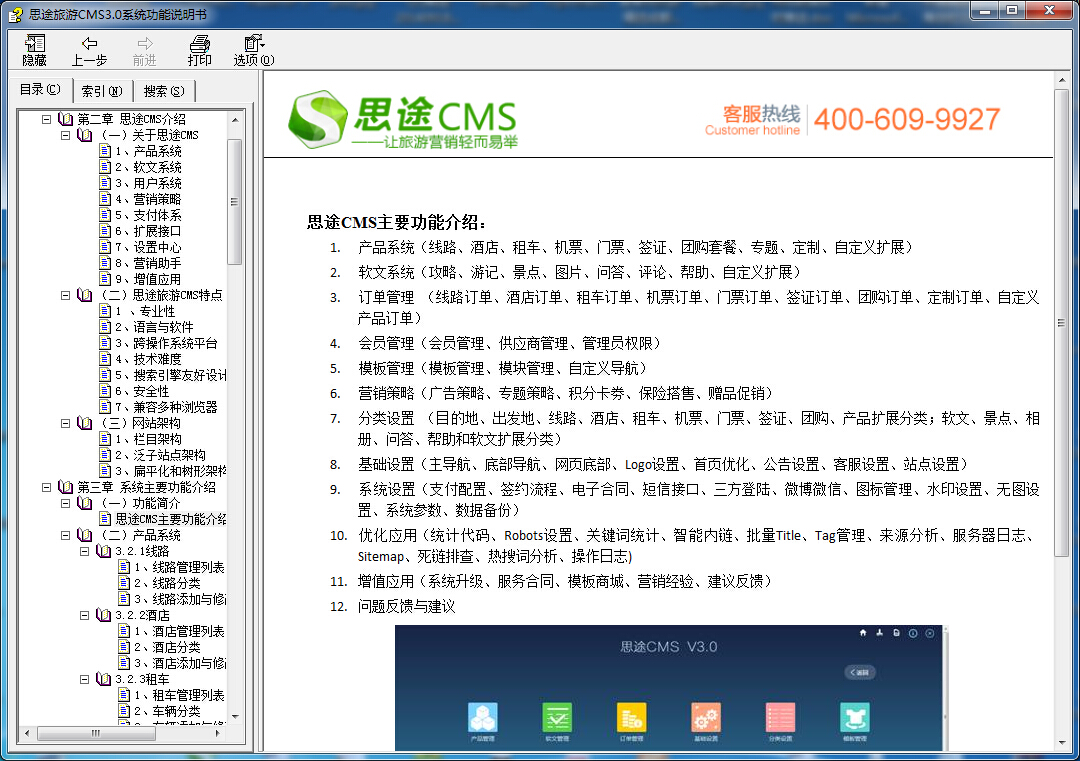This screenshot has height=761, width=1080.
Task: Switch to the 搜索 tab
Action: (x=164, y=90)
